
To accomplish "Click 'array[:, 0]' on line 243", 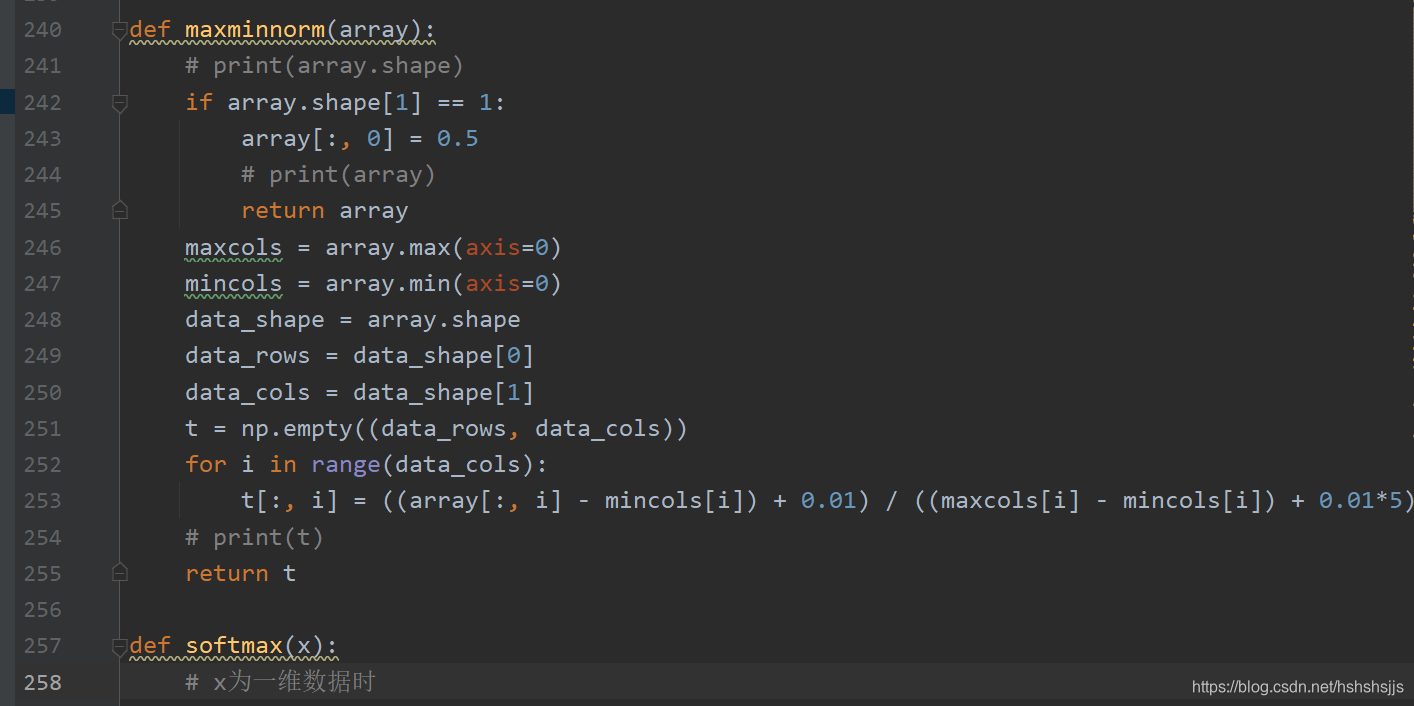I will coord(317,139).
